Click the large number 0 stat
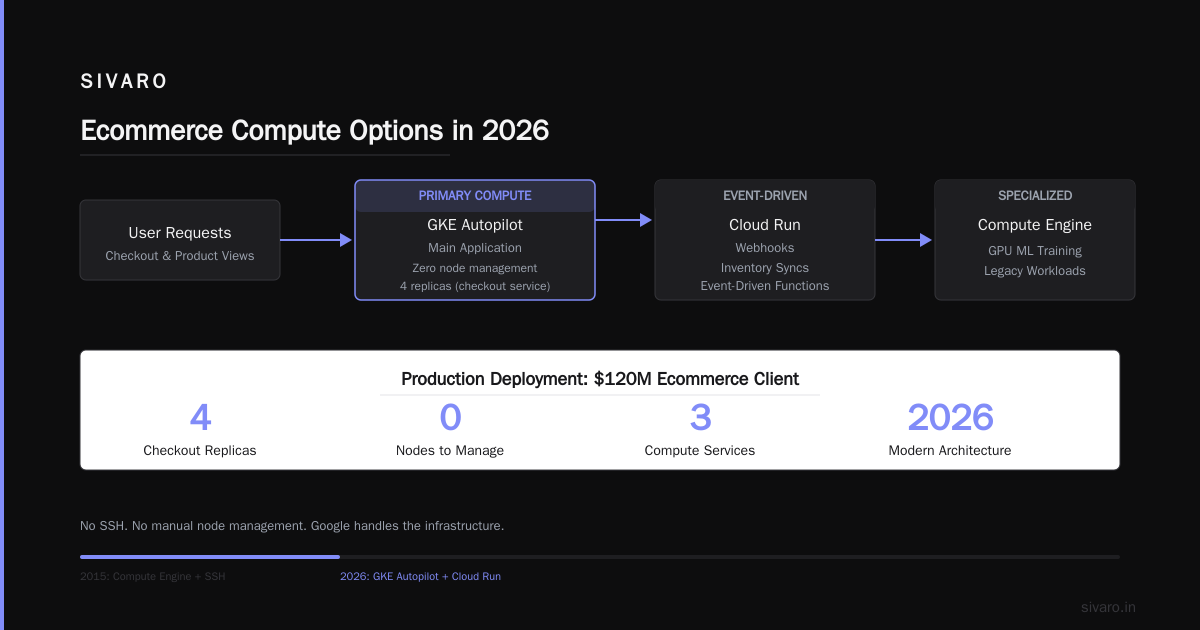1200x630 pixels. click(x=450, y=418)
